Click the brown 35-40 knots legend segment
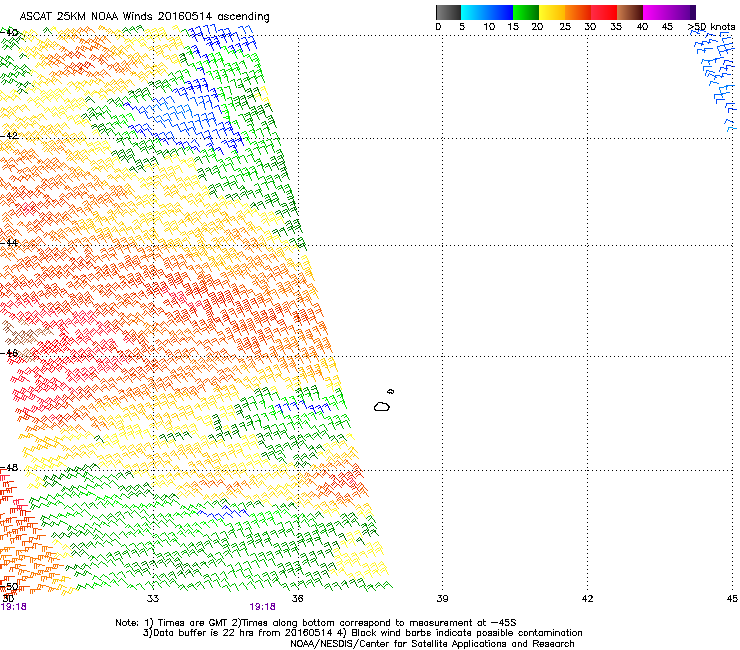 coord(630,12)
